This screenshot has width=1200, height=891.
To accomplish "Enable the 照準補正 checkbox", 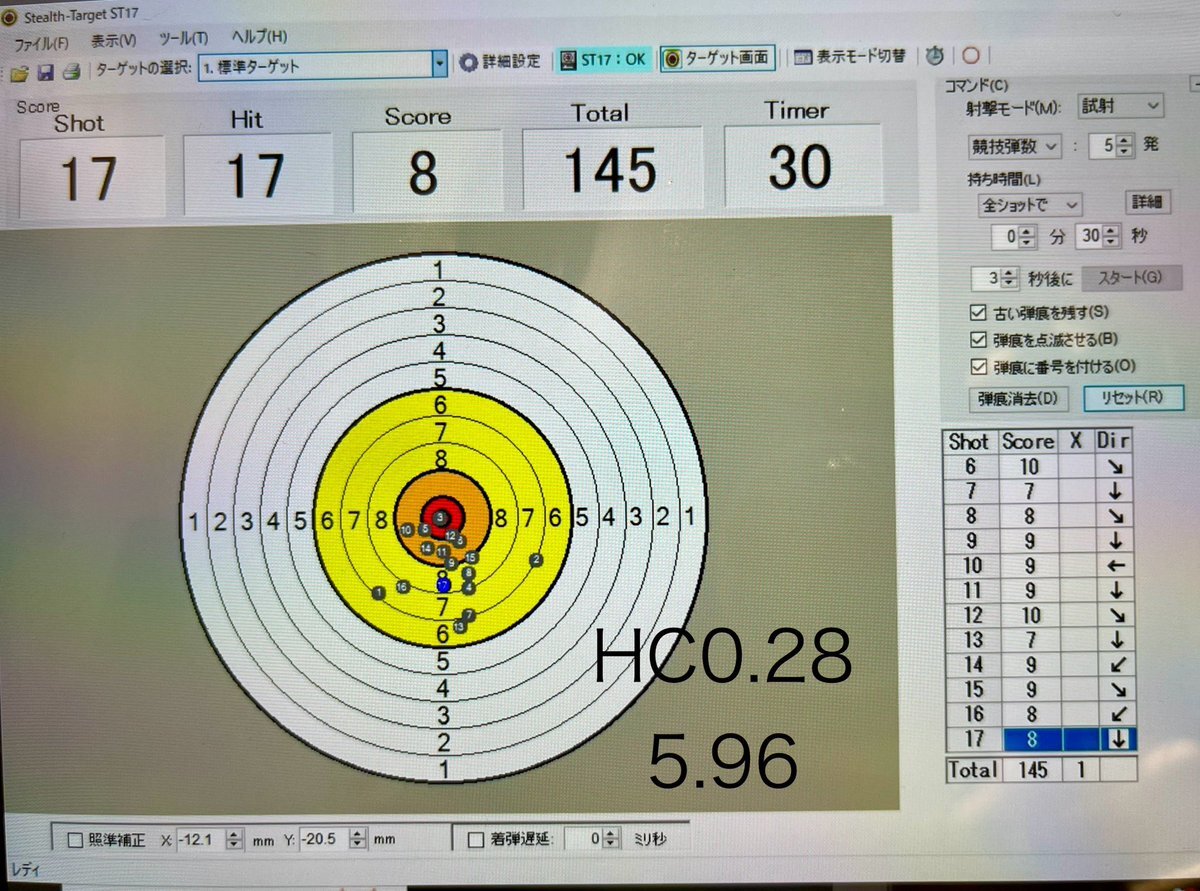I will [74, 841].
